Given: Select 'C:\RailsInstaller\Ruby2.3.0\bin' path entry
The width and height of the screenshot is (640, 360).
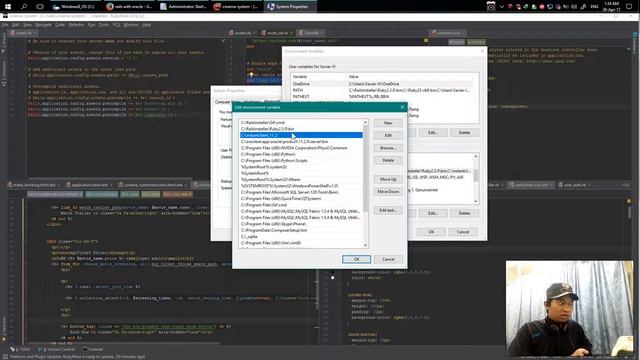Looking at the screenshot, I should tap(301, 129).
